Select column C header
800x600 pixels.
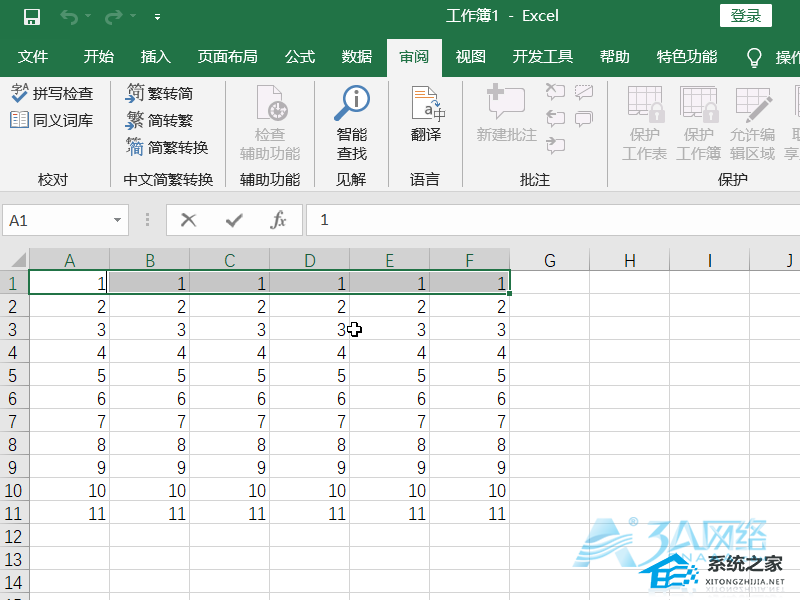(230, 260)
